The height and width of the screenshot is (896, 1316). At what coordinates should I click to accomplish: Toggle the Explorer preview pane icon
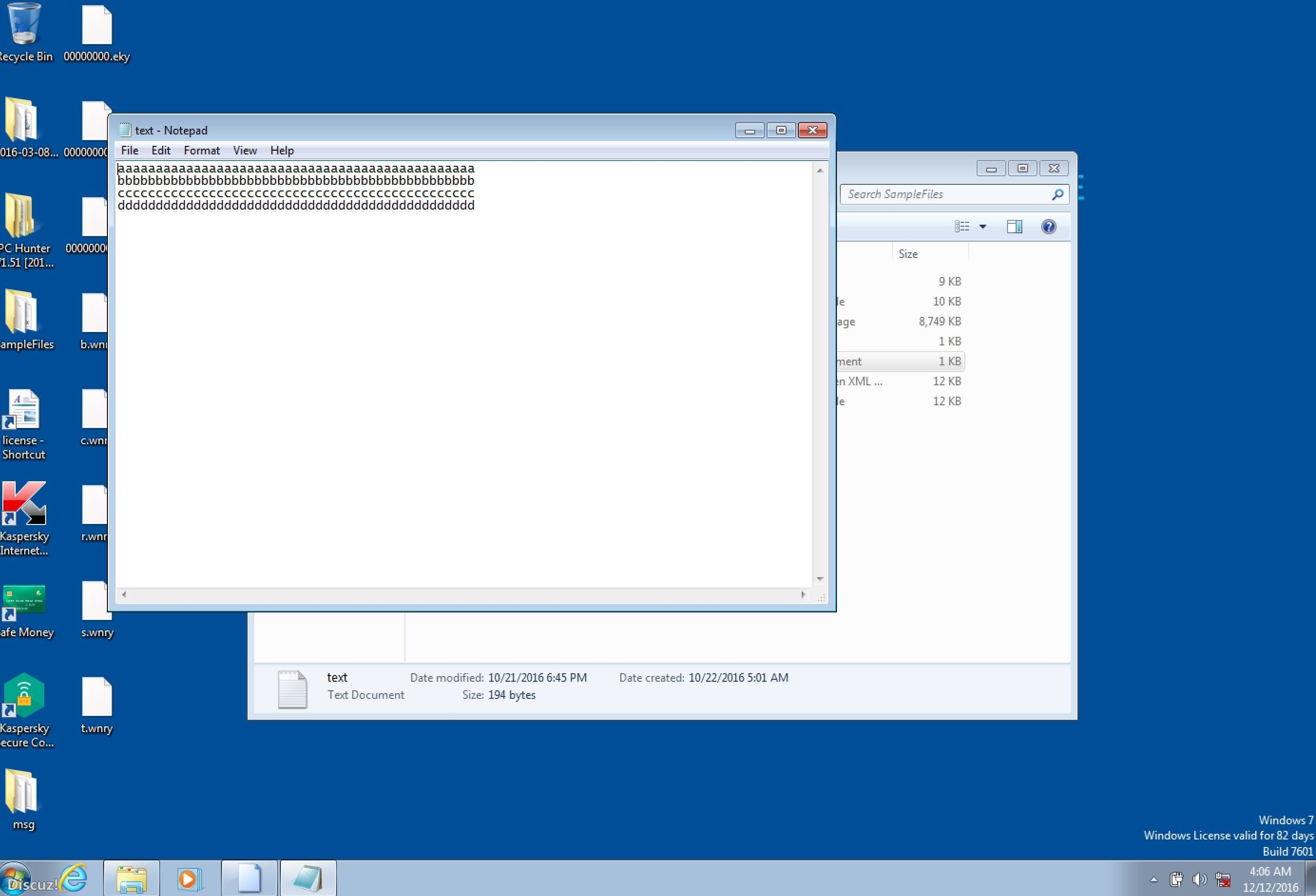(1014, 227)
